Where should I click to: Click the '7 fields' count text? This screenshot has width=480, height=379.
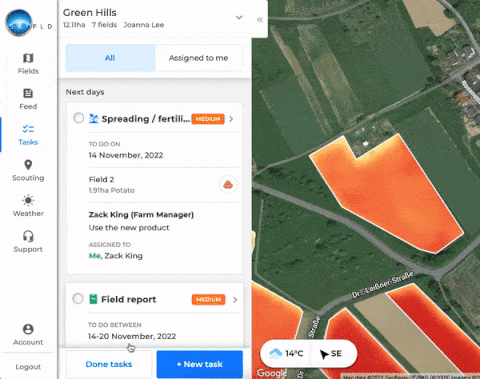[x=104, y=25]
